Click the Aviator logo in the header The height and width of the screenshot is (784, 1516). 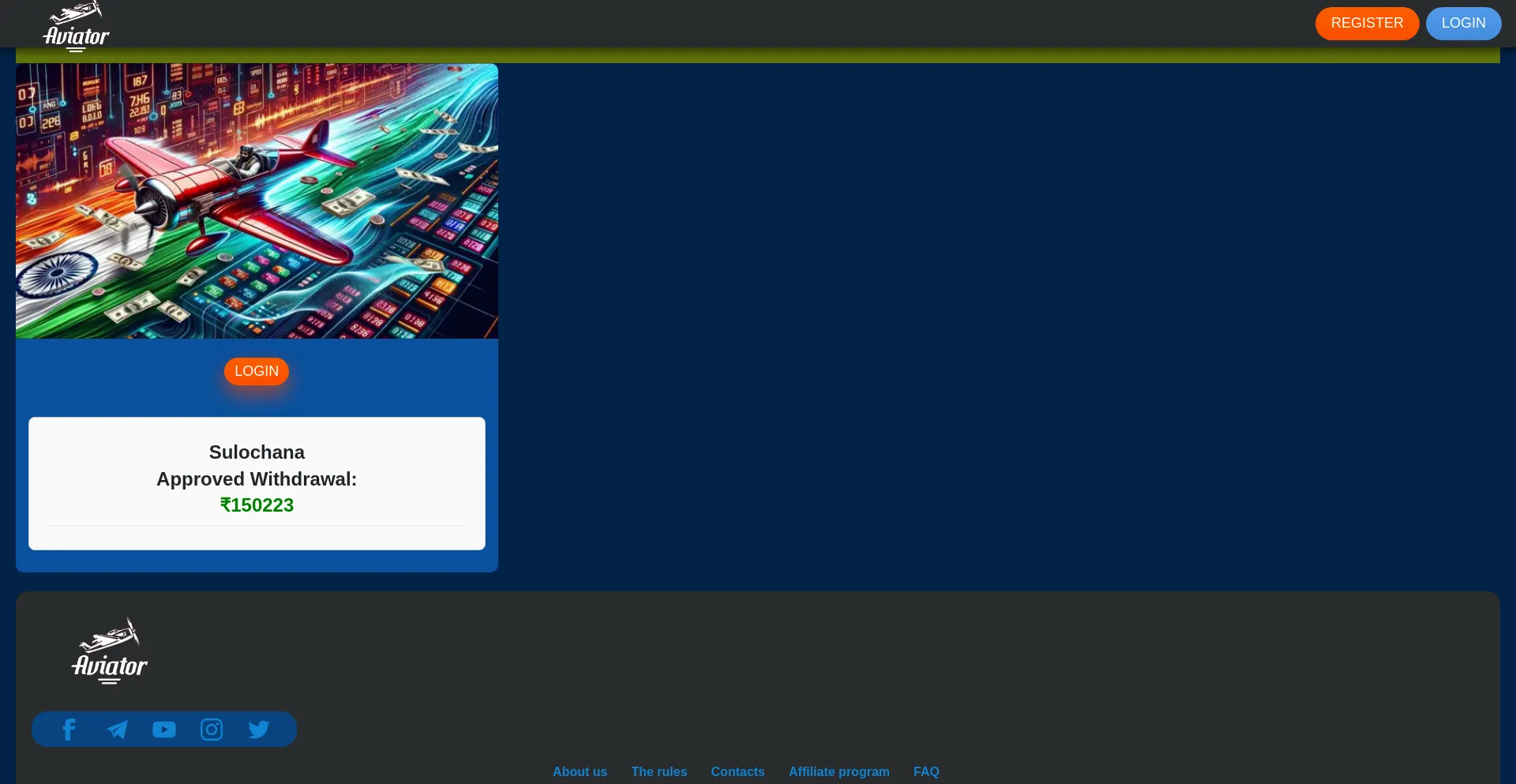76,26
